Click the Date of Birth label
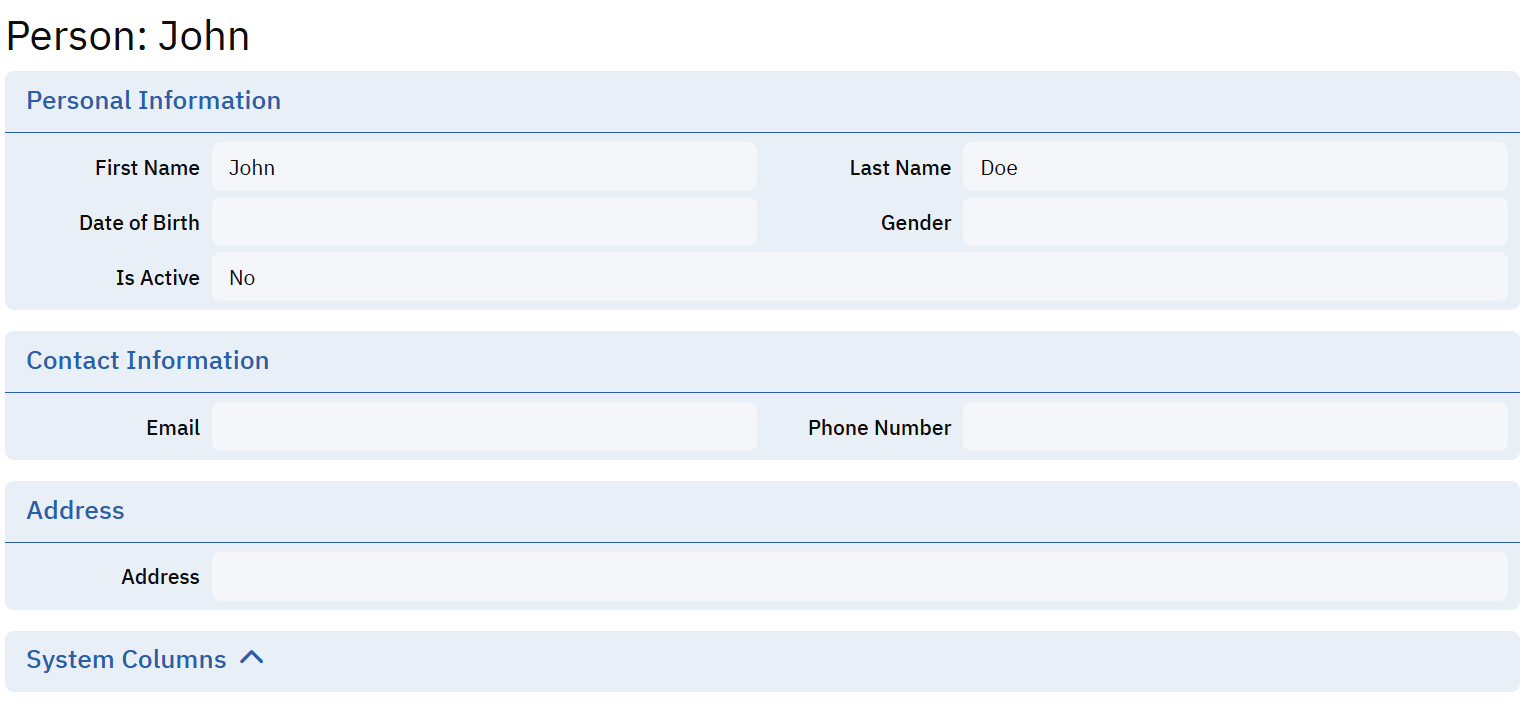This screenshot has width=1528, height=705. (x=139, y=223)
